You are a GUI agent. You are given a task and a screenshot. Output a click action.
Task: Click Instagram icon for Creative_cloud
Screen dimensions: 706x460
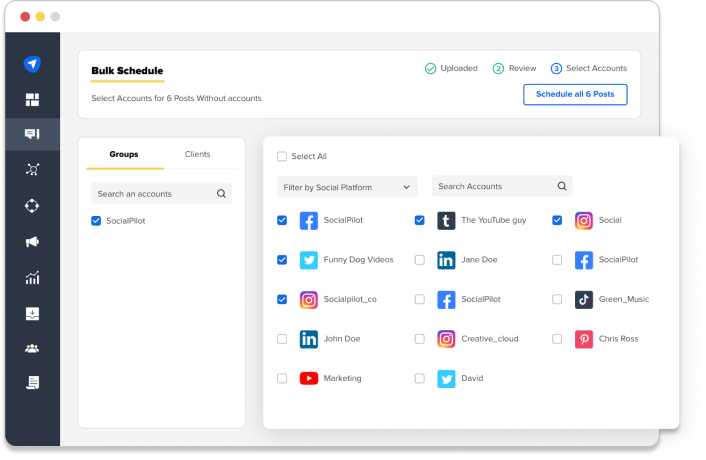446,339
